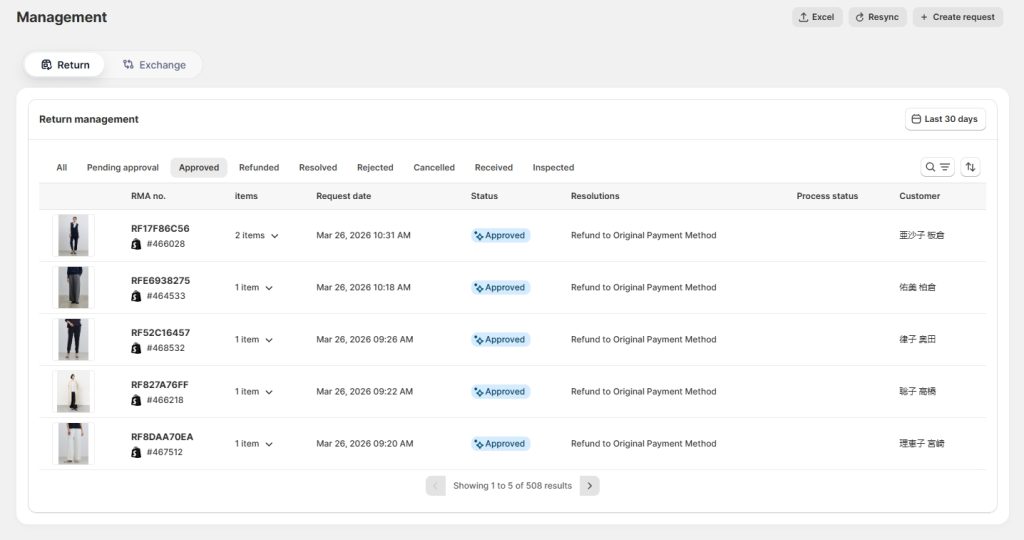The width and height of the screenshot is (1024, 540).
Task: Open order number #464533
Action: coord(166,296)
